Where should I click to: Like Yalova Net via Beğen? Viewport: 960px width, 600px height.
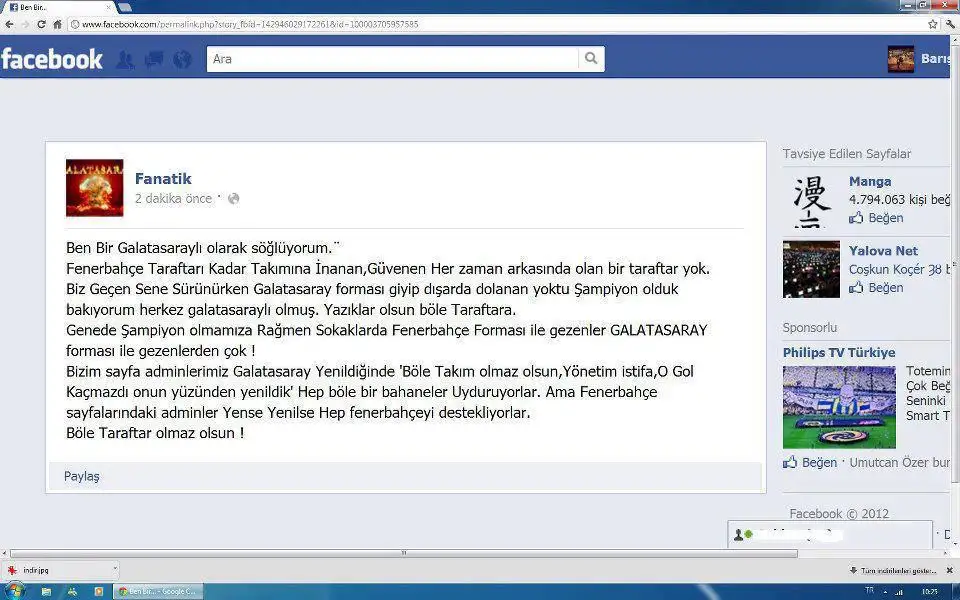885,287
